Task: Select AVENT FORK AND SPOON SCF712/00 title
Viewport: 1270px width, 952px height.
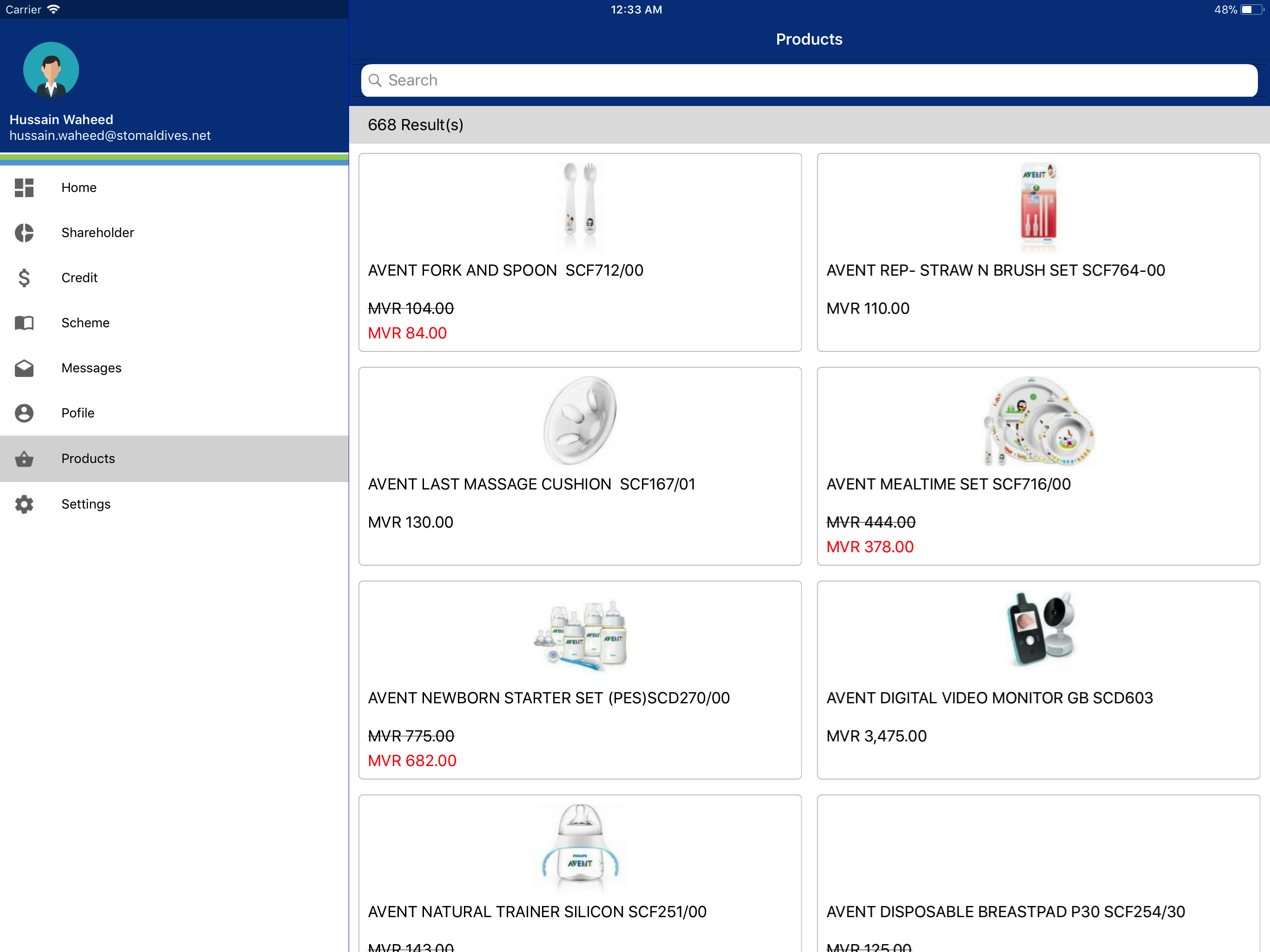Action: pos(505,271)
